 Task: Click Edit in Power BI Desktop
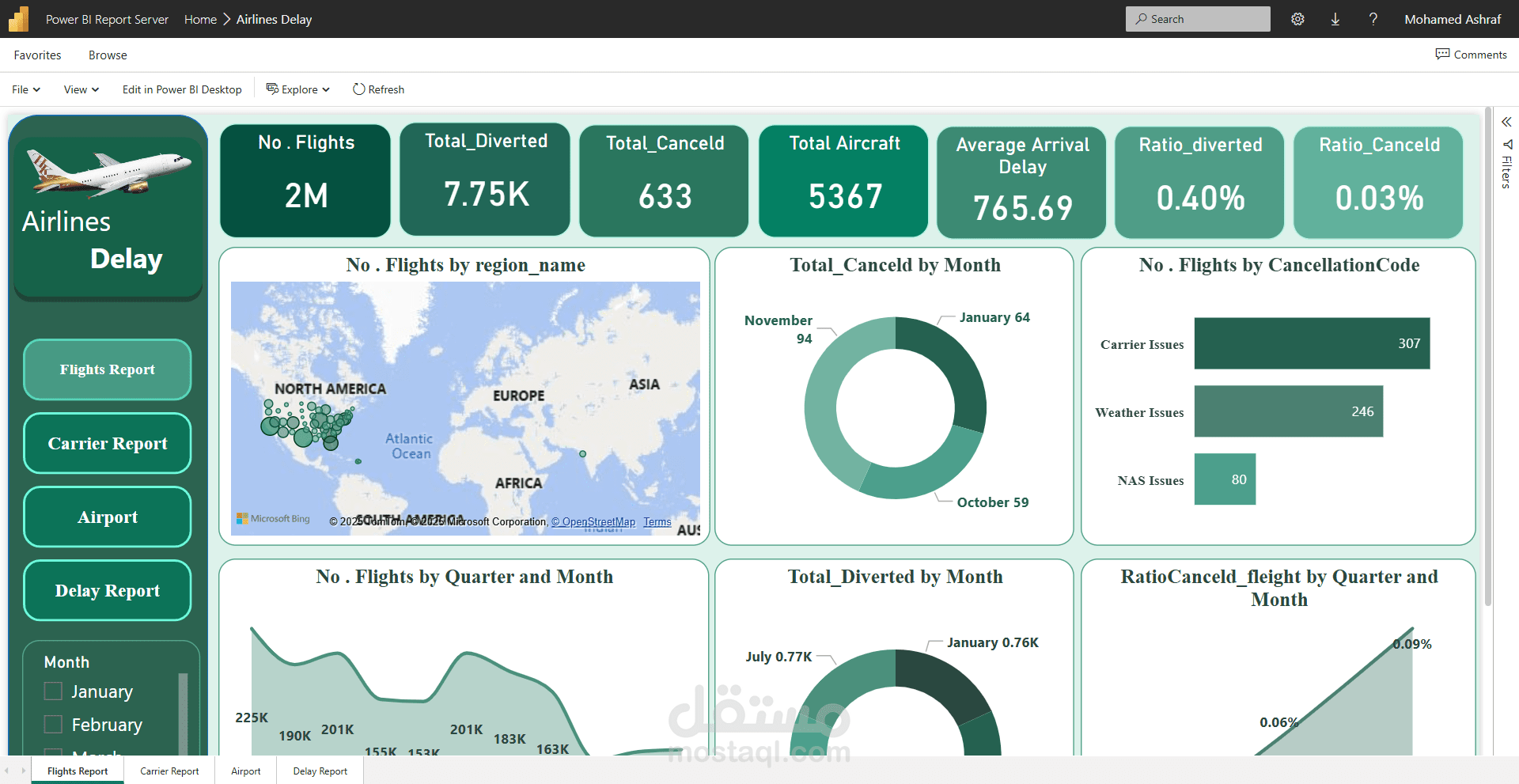coord(182,89)
